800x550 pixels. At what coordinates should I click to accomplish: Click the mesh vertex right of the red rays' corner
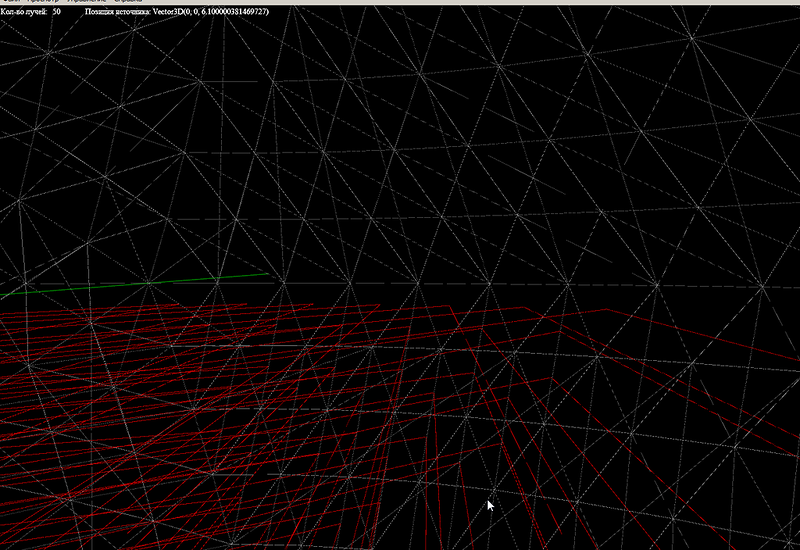(x=657, y=285)
